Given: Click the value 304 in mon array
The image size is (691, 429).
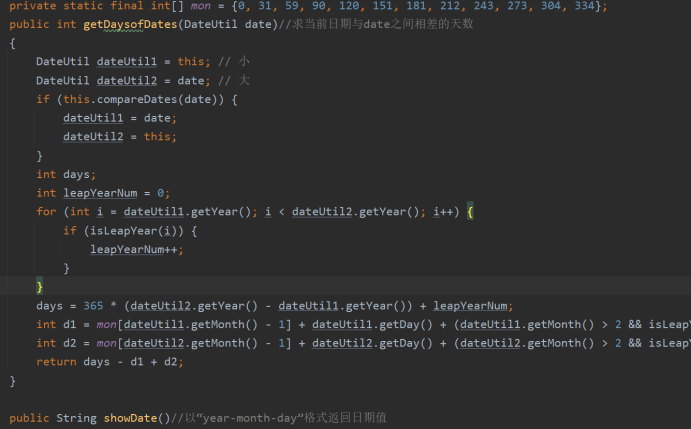Looking at the screenshot, I should [551, 6].
